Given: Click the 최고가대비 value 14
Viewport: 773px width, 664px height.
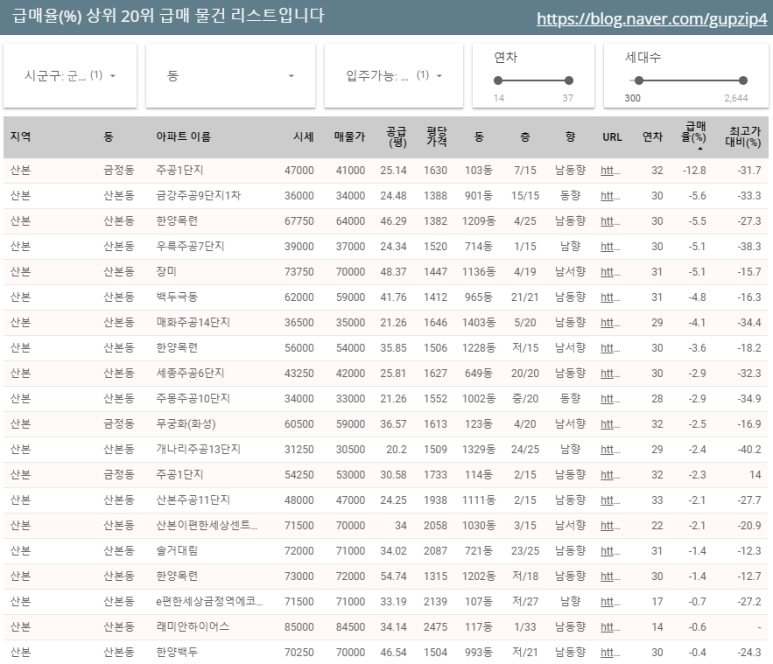Looking at the screenshot, I should coord(755,475).
